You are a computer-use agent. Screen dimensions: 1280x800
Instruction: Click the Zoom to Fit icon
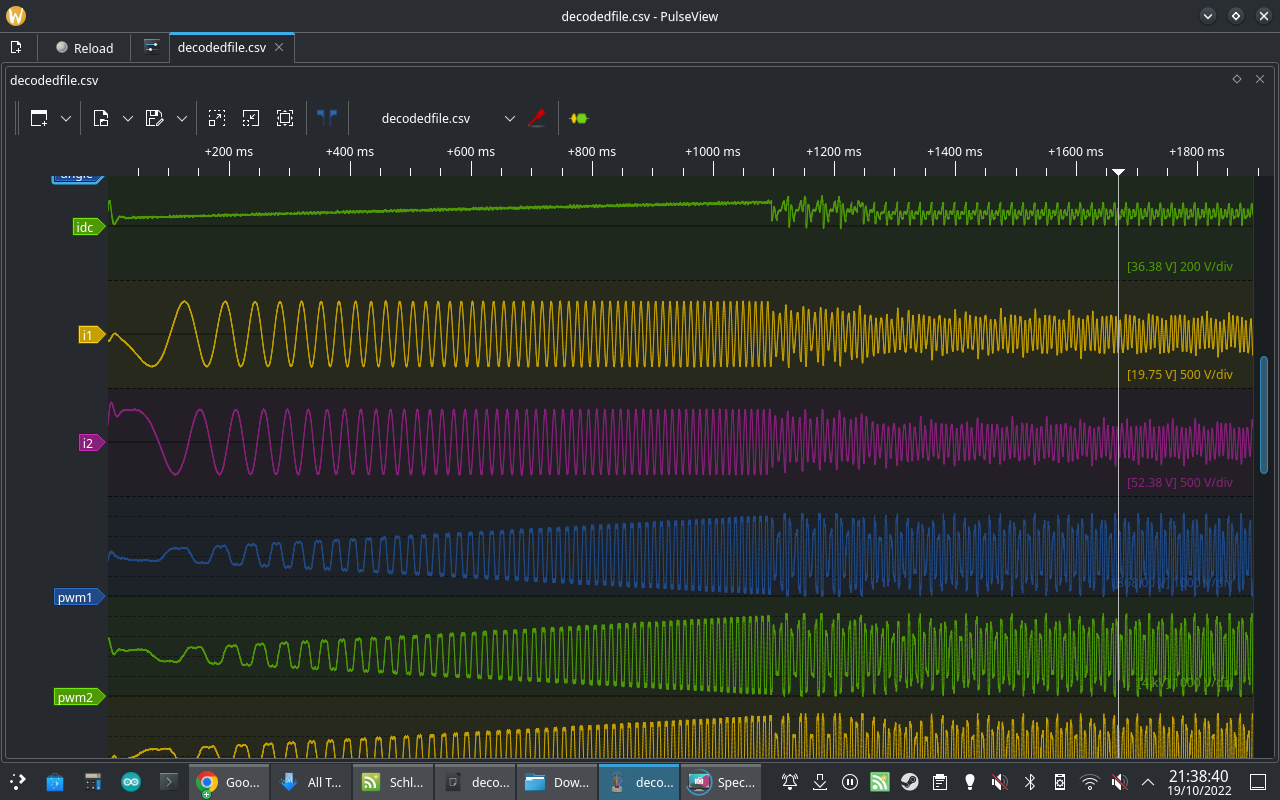tap(285, 118)
